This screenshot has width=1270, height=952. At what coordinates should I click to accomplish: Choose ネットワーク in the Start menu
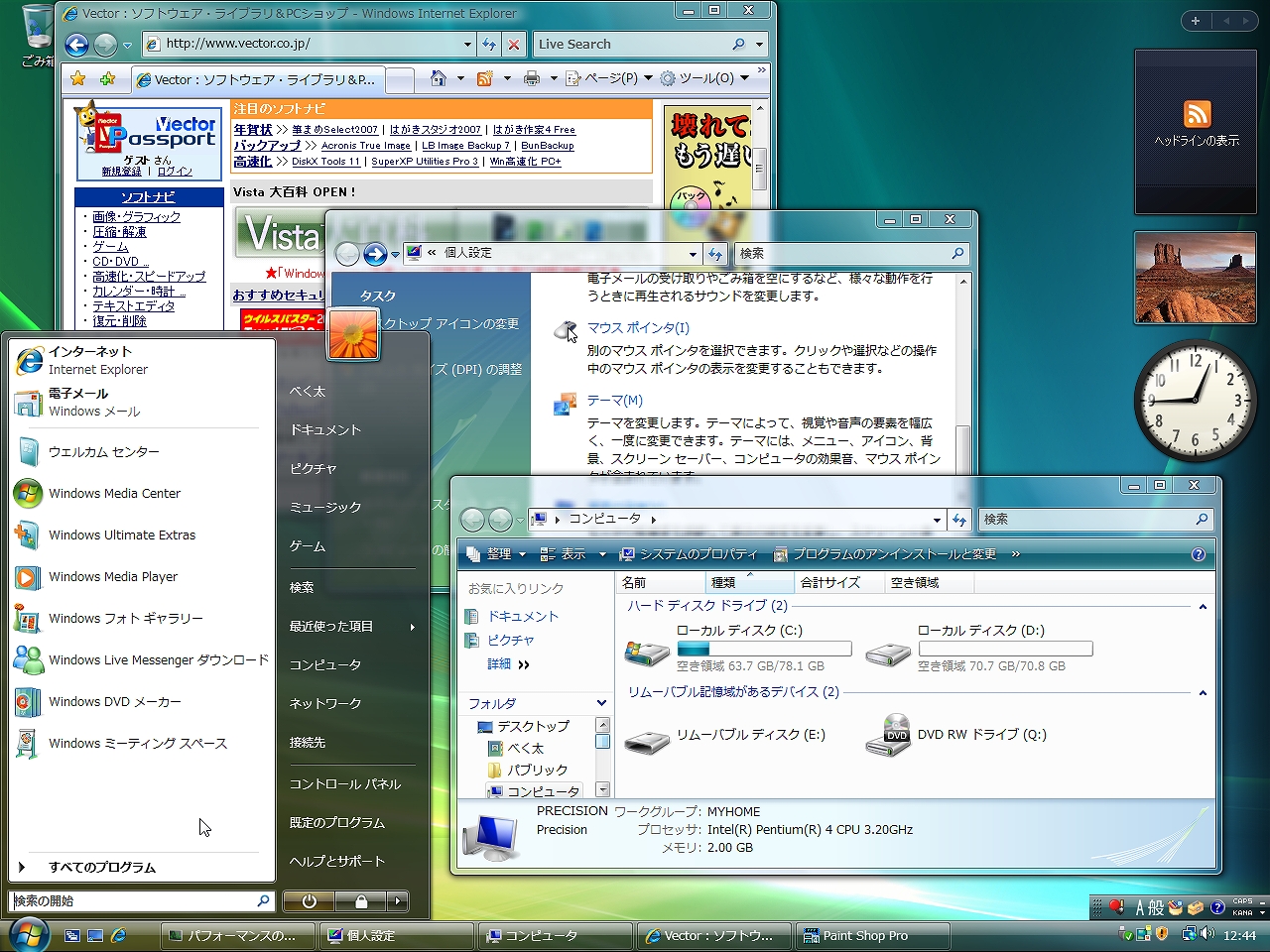325,703
